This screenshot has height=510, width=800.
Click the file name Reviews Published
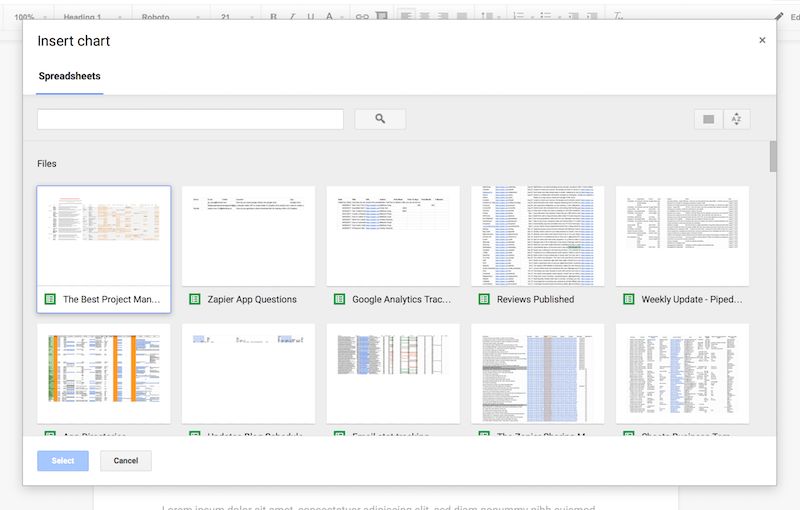point(535,299)
